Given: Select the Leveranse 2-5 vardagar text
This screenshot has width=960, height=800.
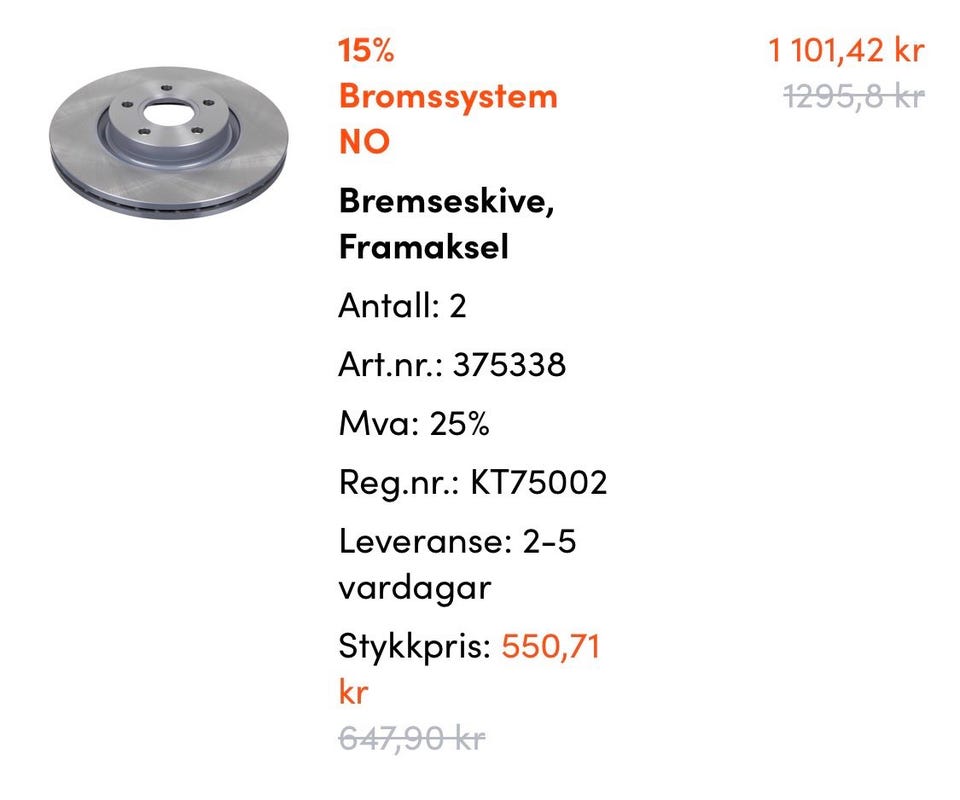Looking at the screenshot, I should coord(457,564).
